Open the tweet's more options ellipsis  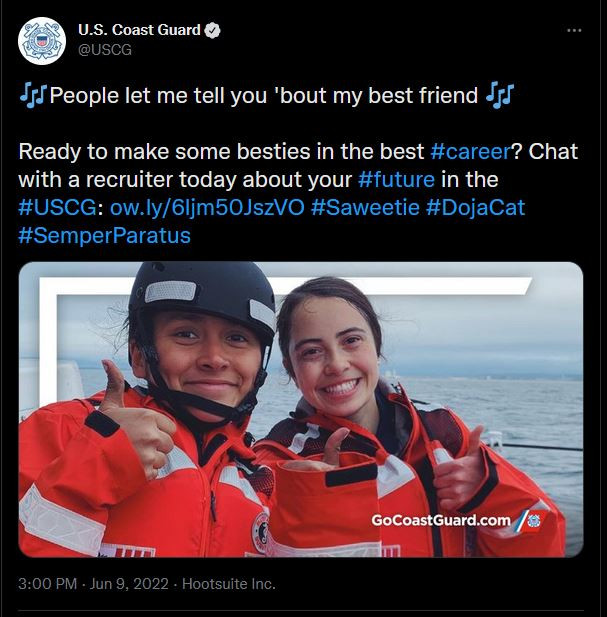pyautogui.click(x=574, y=31)
